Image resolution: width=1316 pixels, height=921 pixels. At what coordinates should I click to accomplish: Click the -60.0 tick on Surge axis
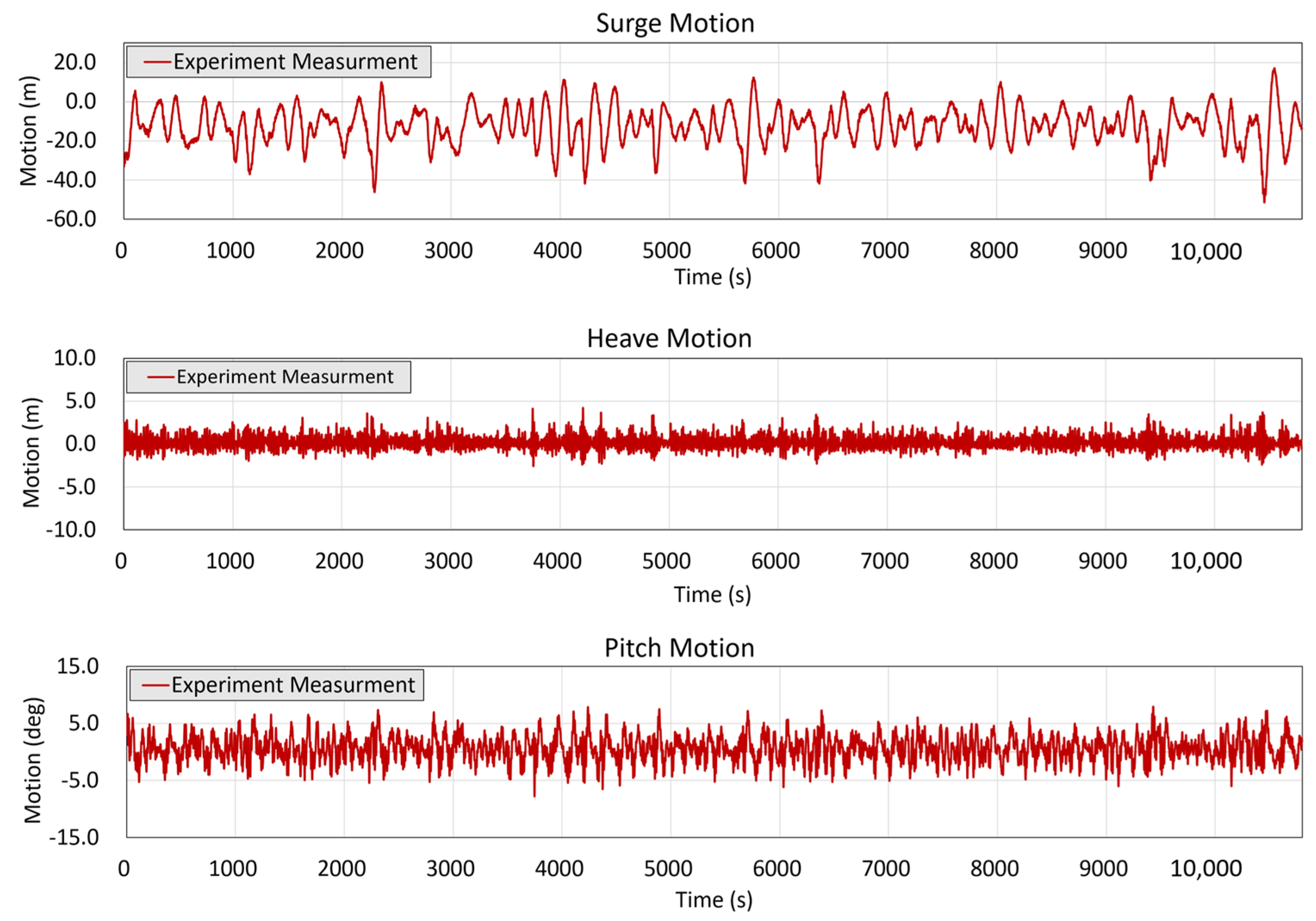click(x=71, y=219)
